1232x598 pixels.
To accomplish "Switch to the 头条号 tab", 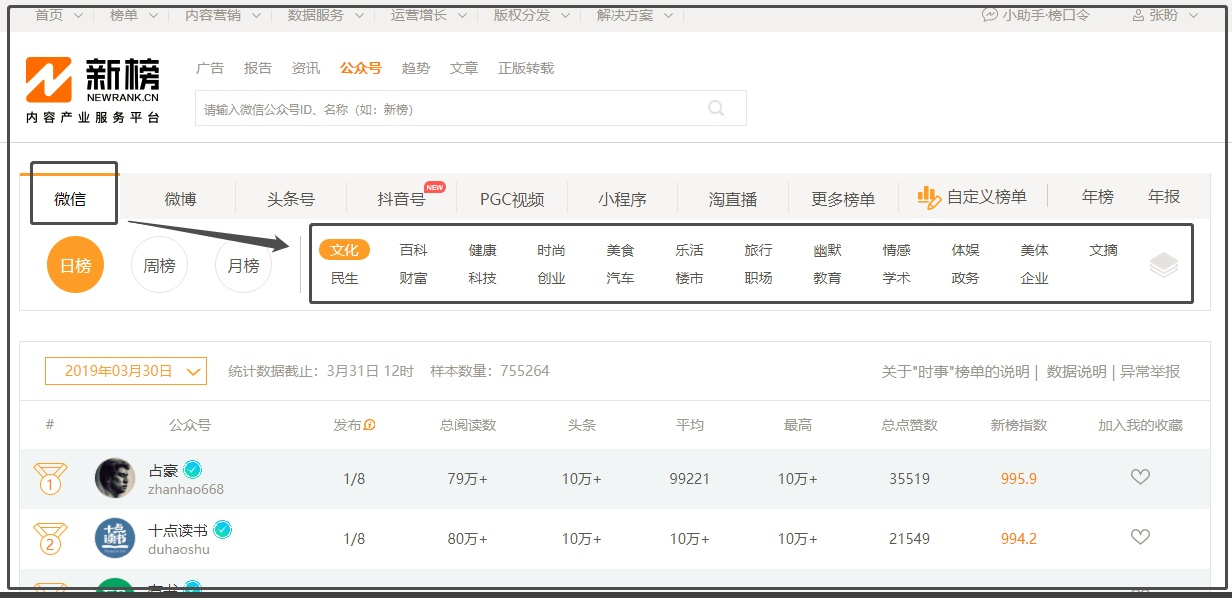I will 291,199.
